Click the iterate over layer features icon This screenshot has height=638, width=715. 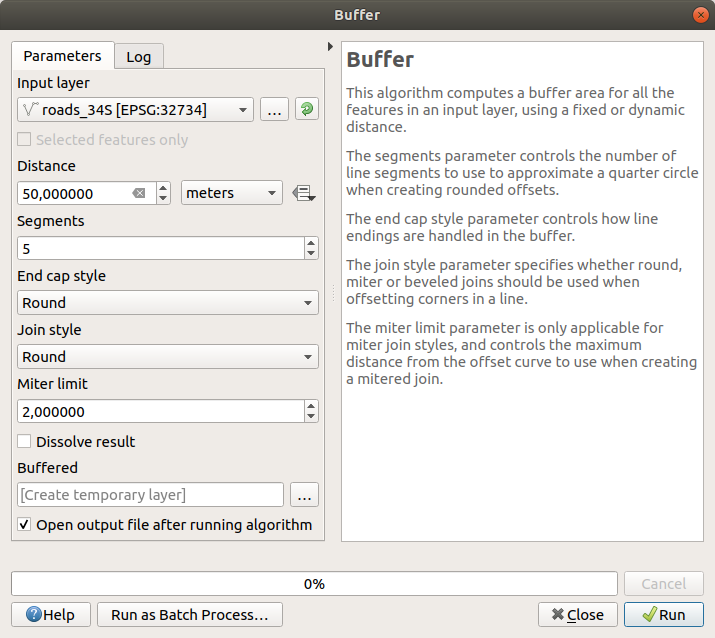tap(306, 110)
